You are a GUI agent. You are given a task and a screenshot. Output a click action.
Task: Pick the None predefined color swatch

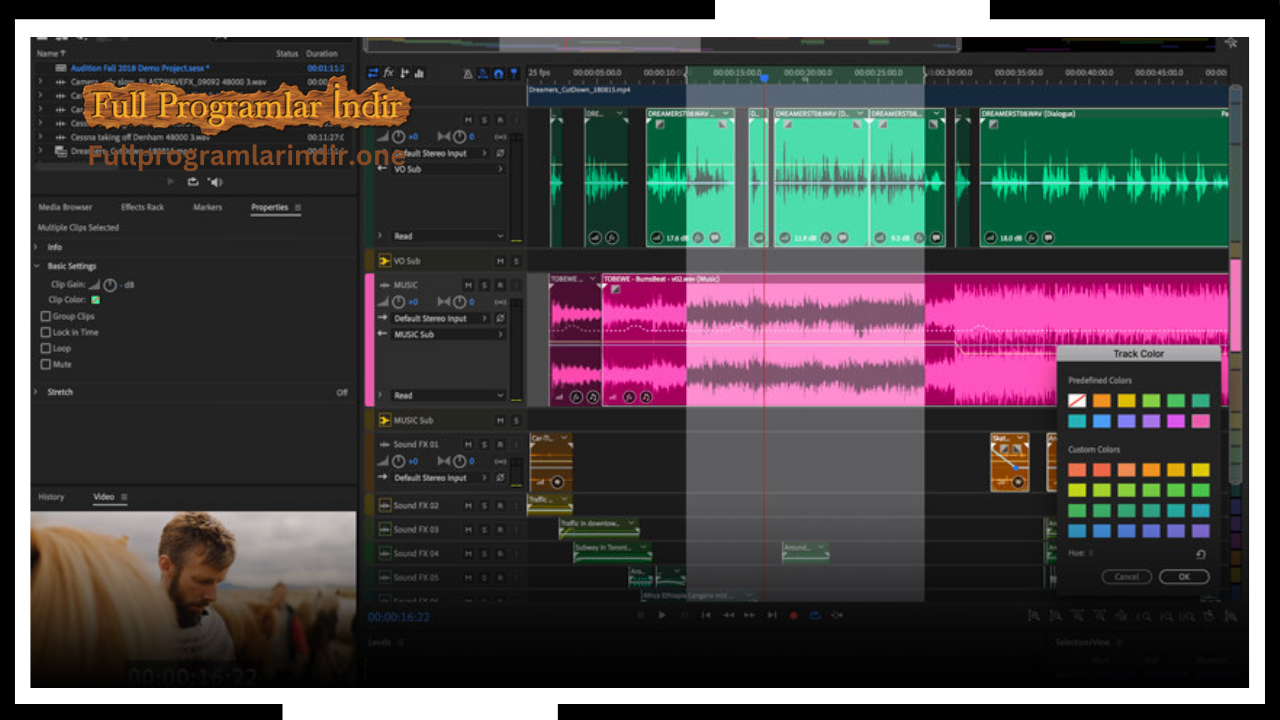(x=1077, y=401)
